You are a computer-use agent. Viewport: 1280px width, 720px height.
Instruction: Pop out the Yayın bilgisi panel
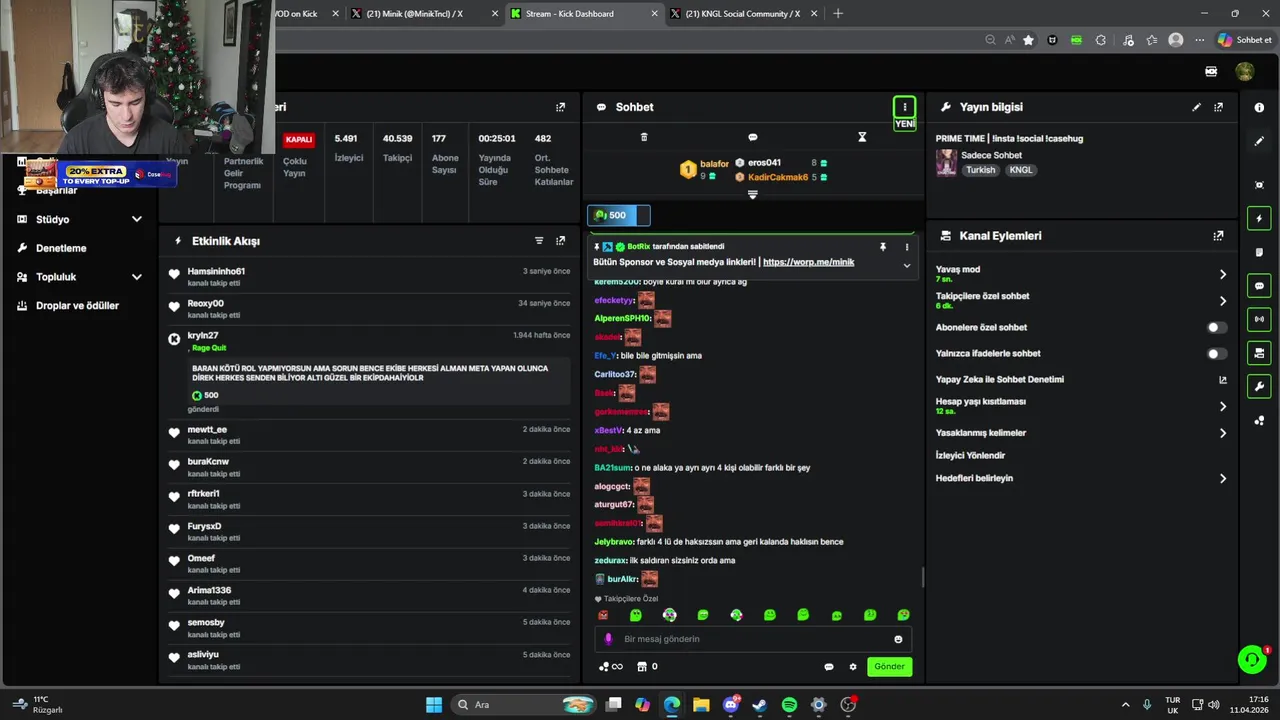[x=1218, y=107]
